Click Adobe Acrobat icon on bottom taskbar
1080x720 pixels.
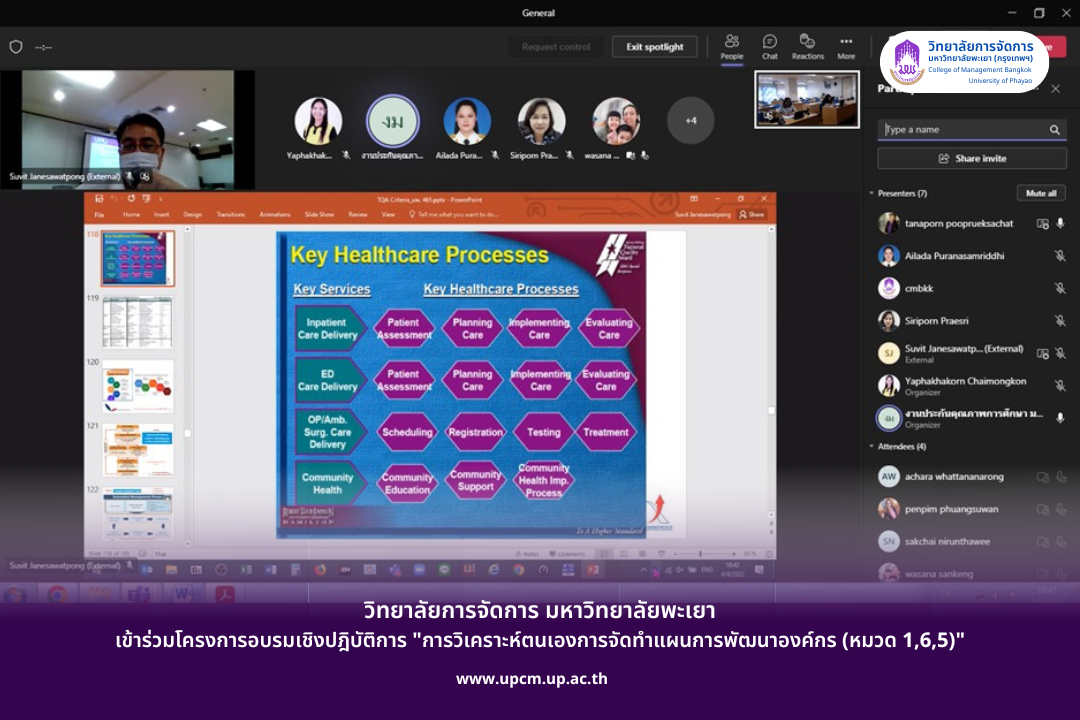pyautogui.click(x=225, y=593)
